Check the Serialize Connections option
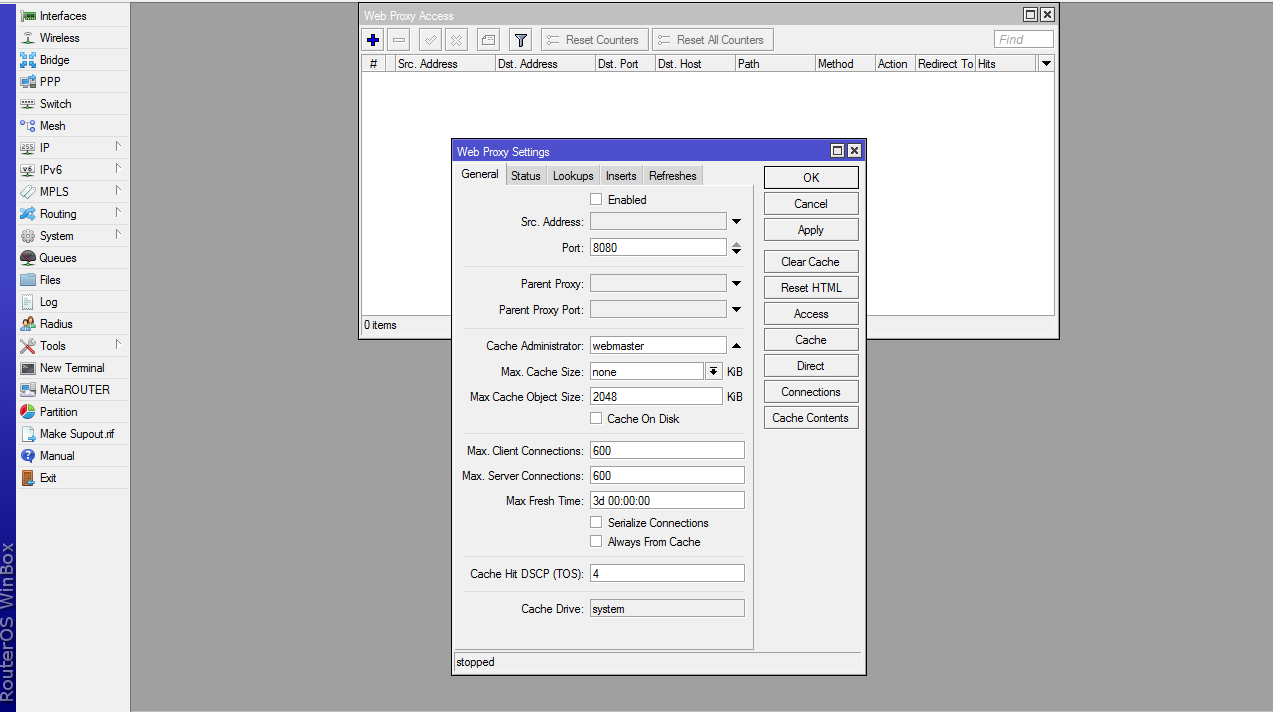 [597, 523]
